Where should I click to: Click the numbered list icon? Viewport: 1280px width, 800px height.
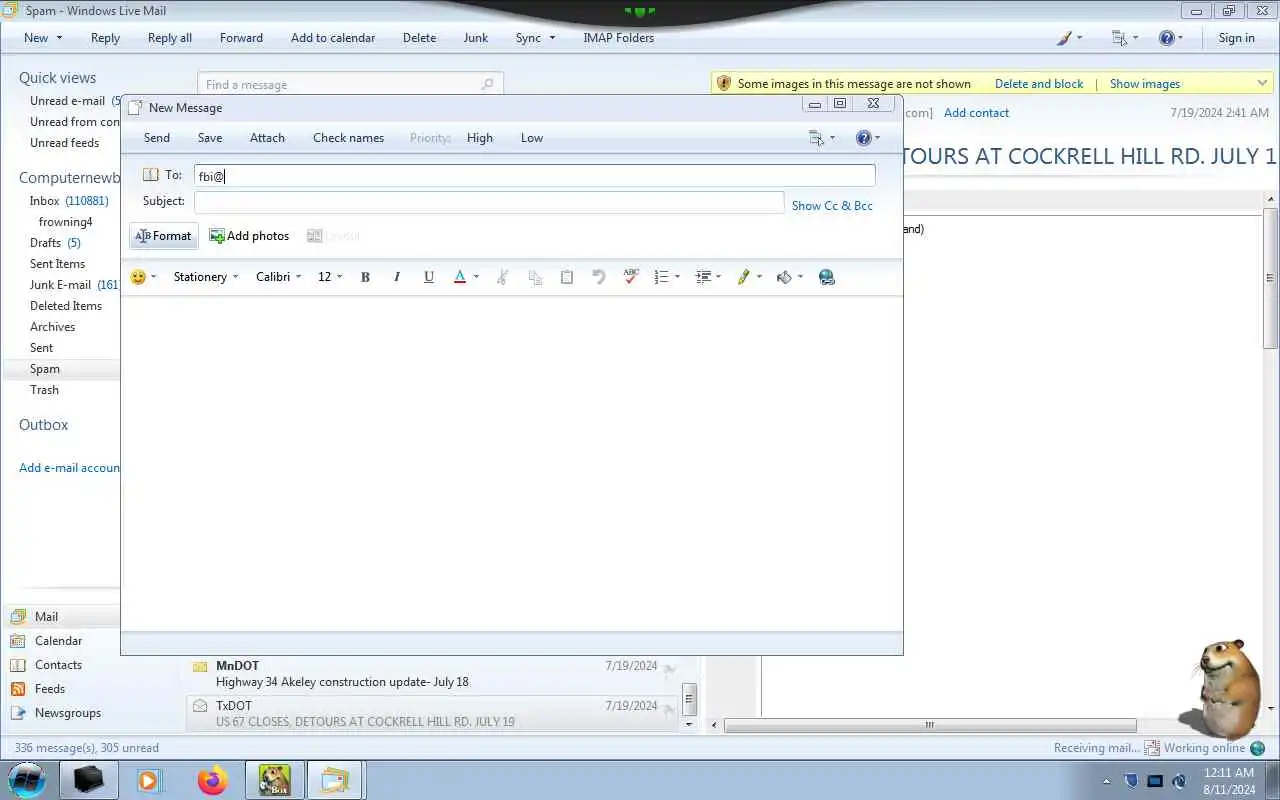(661, 277)
